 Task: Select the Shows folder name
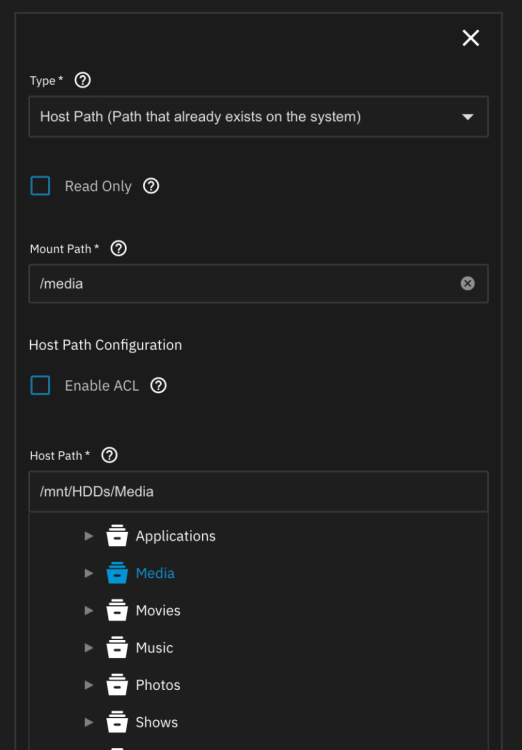tap(156, 722)
